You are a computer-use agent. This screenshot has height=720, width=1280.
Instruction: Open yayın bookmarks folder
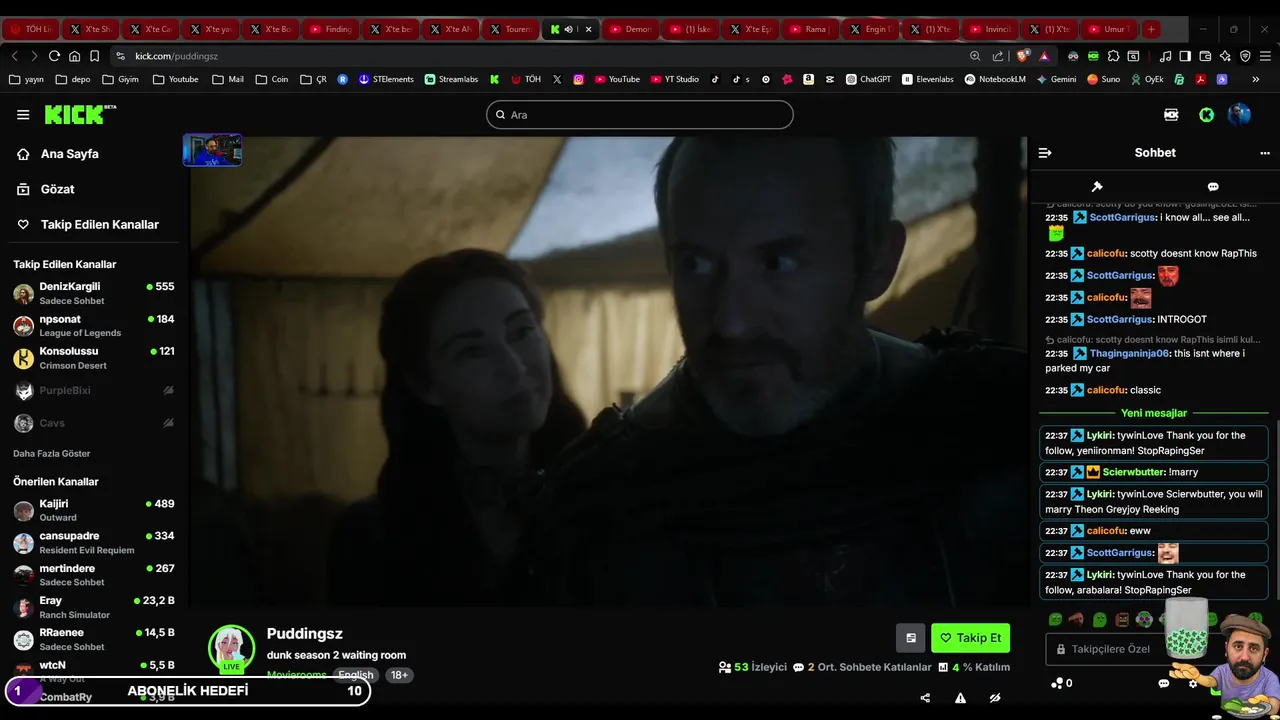(x=26, y=79)
